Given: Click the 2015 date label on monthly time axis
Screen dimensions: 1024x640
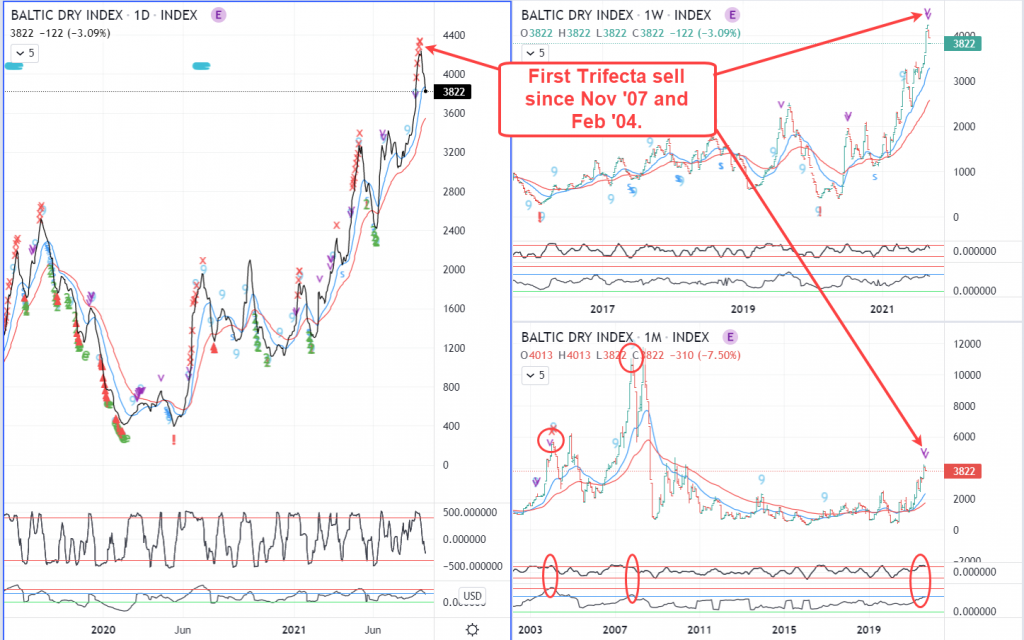Looking at the screenshot, I should click(784, 630).
